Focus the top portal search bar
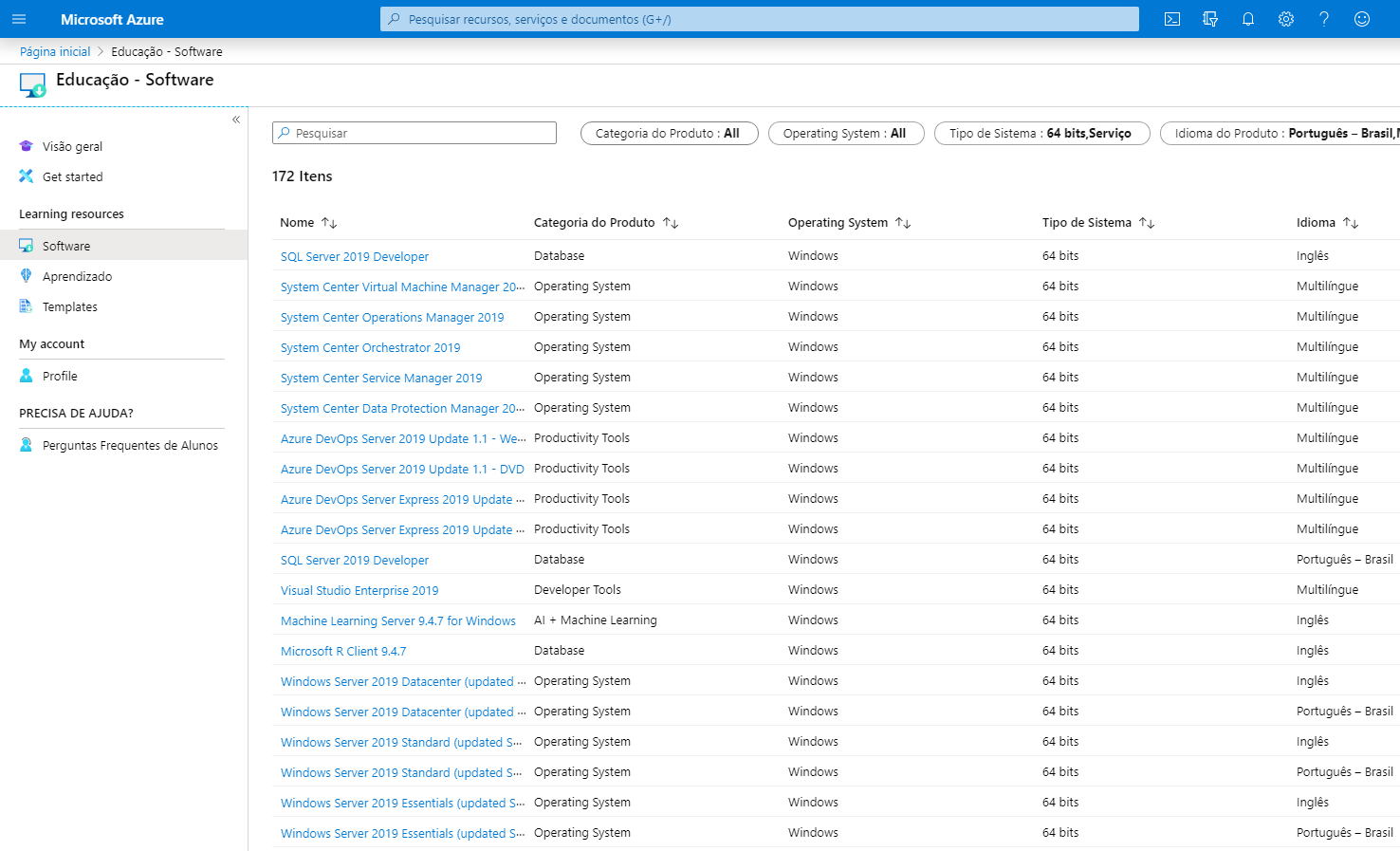1400x851 pixels. 760,19
